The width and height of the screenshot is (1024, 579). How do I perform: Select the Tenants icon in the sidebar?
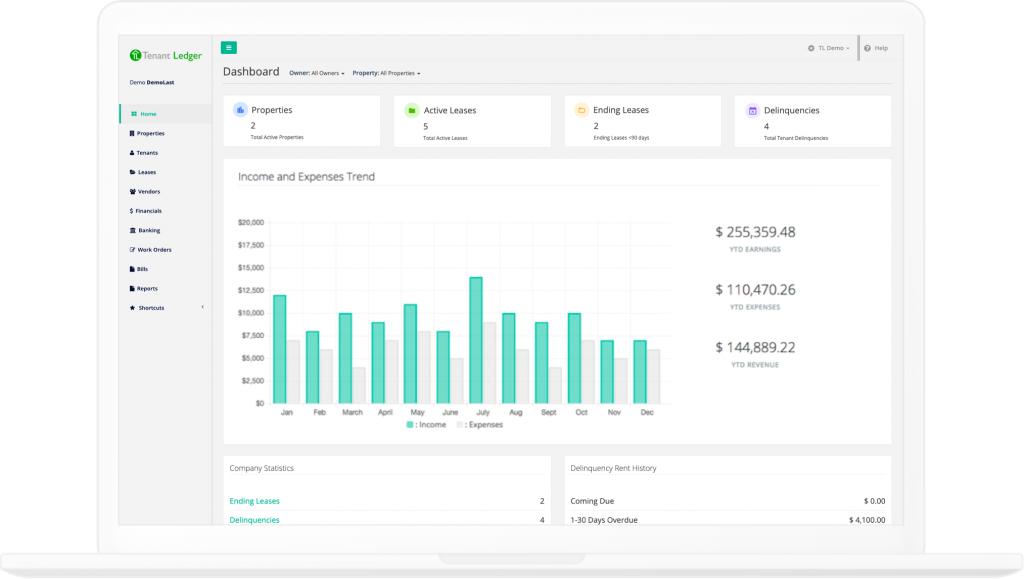coord(150,152)
